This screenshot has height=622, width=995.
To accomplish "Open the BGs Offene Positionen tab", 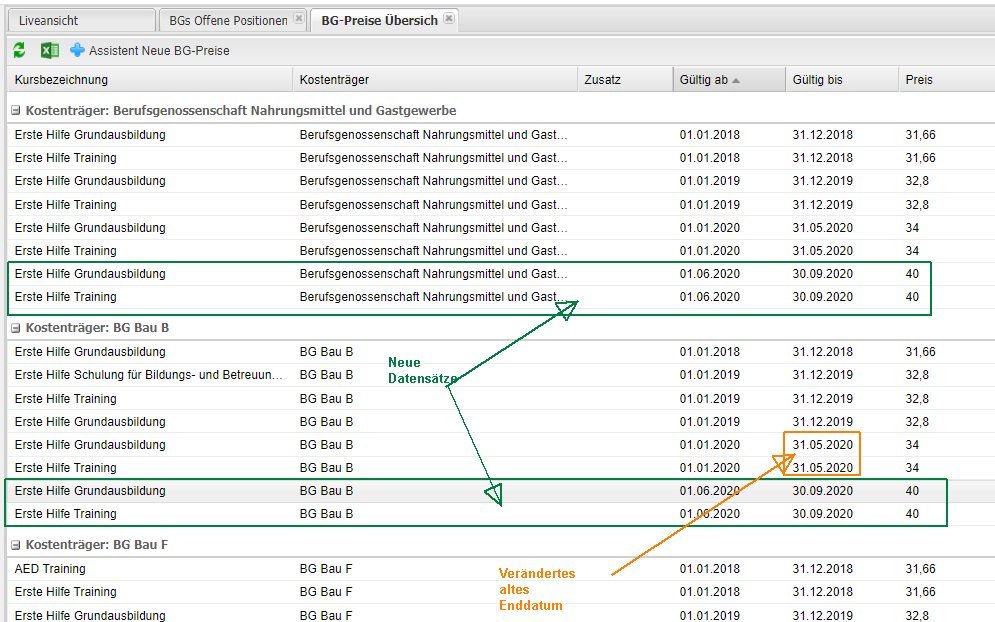I will pos(228,20).
